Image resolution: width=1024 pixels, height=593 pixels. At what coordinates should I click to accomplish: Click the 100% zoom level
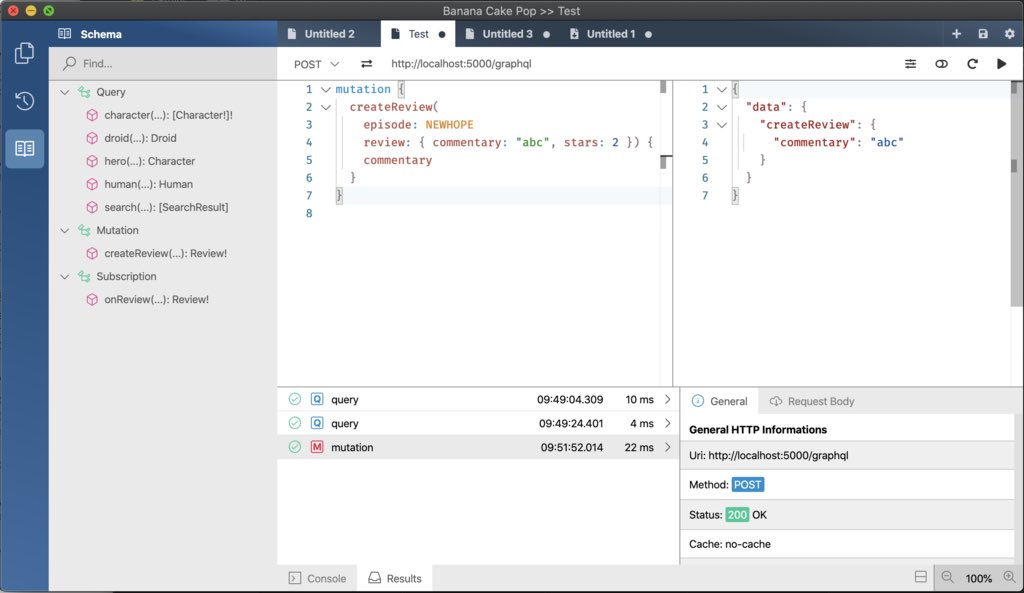coord(978,578)
